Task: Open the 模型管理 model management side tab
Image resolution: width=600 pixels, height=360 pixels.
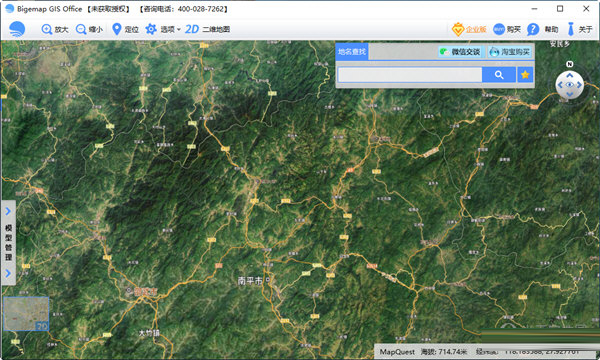Action: 8,243
